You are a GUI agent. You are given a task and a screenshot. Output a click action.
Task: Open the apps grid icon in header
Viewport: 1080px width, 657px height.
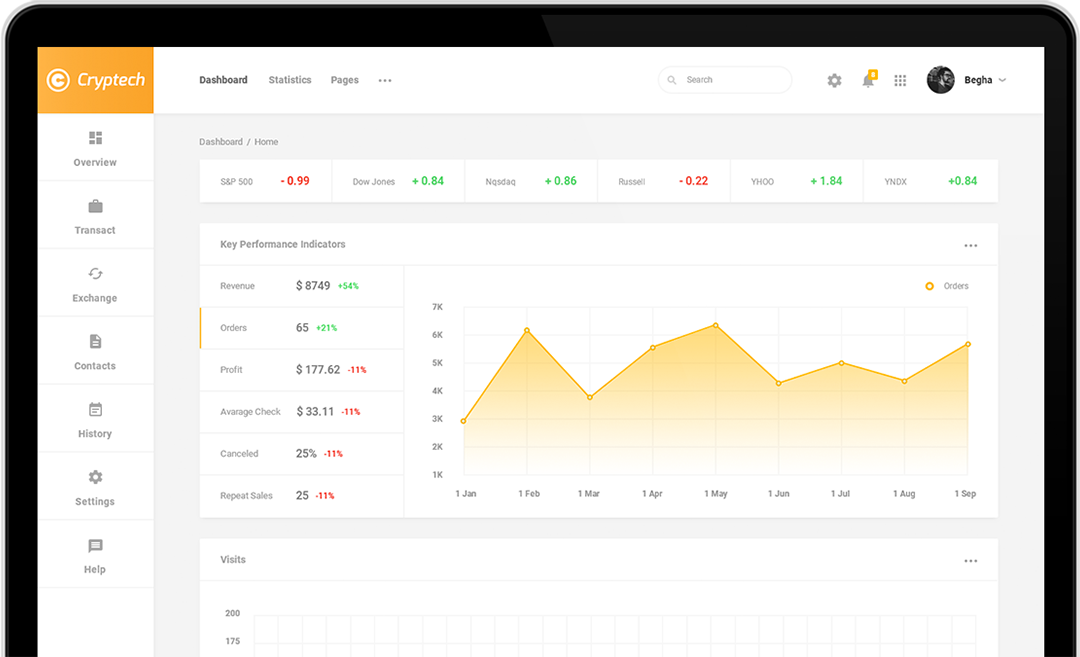point(900,81)
